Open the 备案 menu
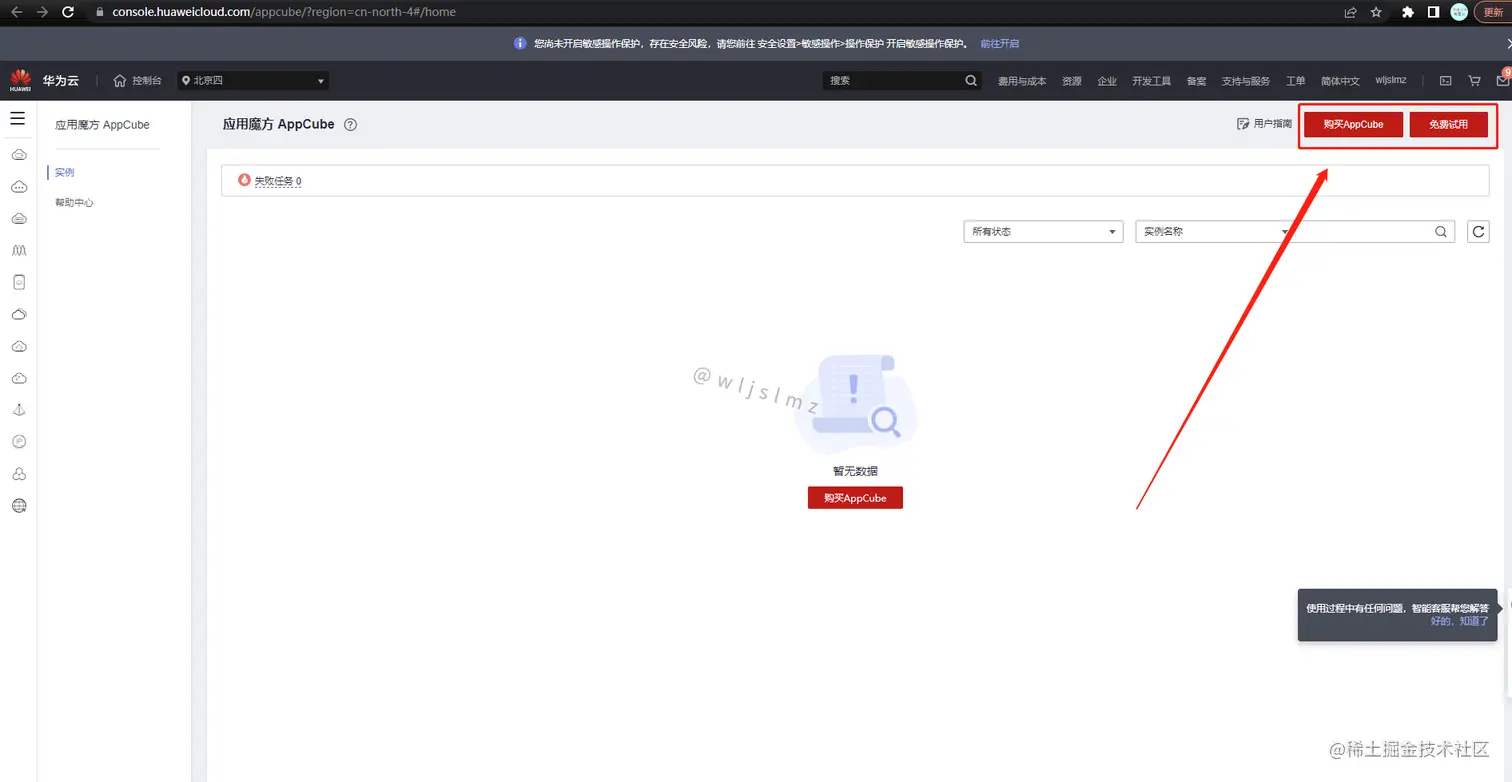Viewport: 1512px width, 782px height. (1196, 81)
